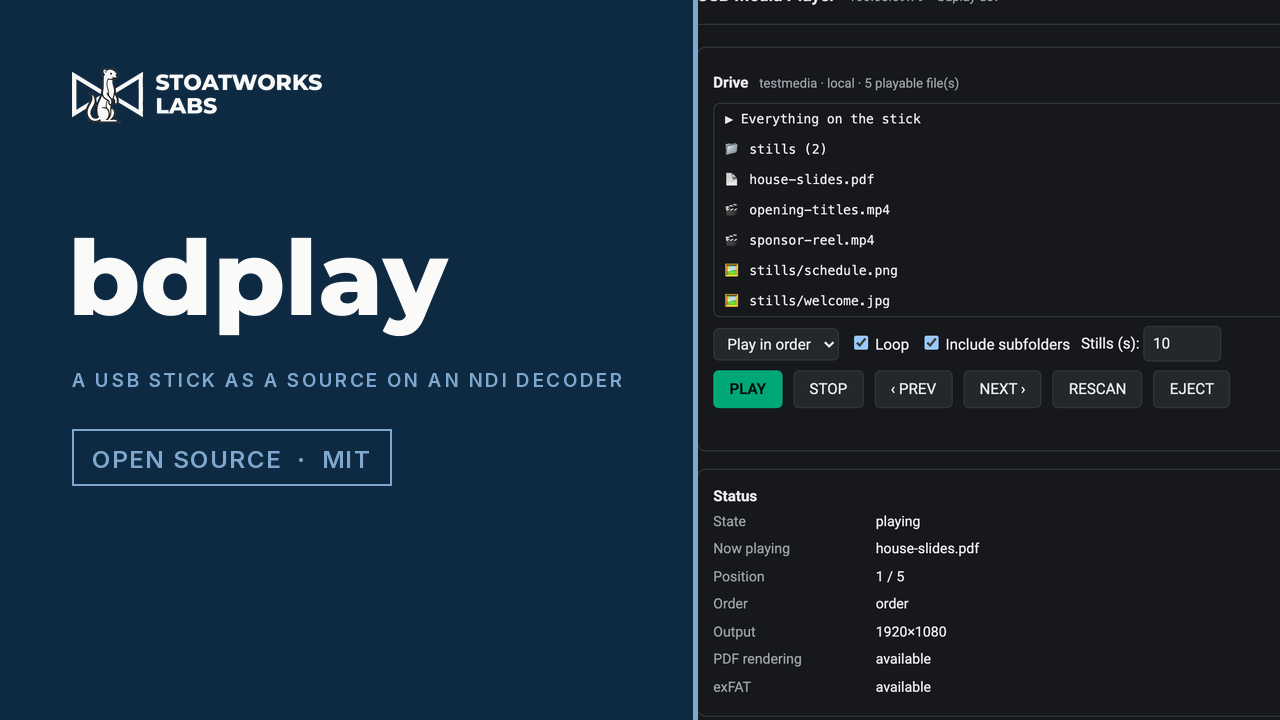Click the PDF rendering value available
1280x720 pixels.
[903, 659]
